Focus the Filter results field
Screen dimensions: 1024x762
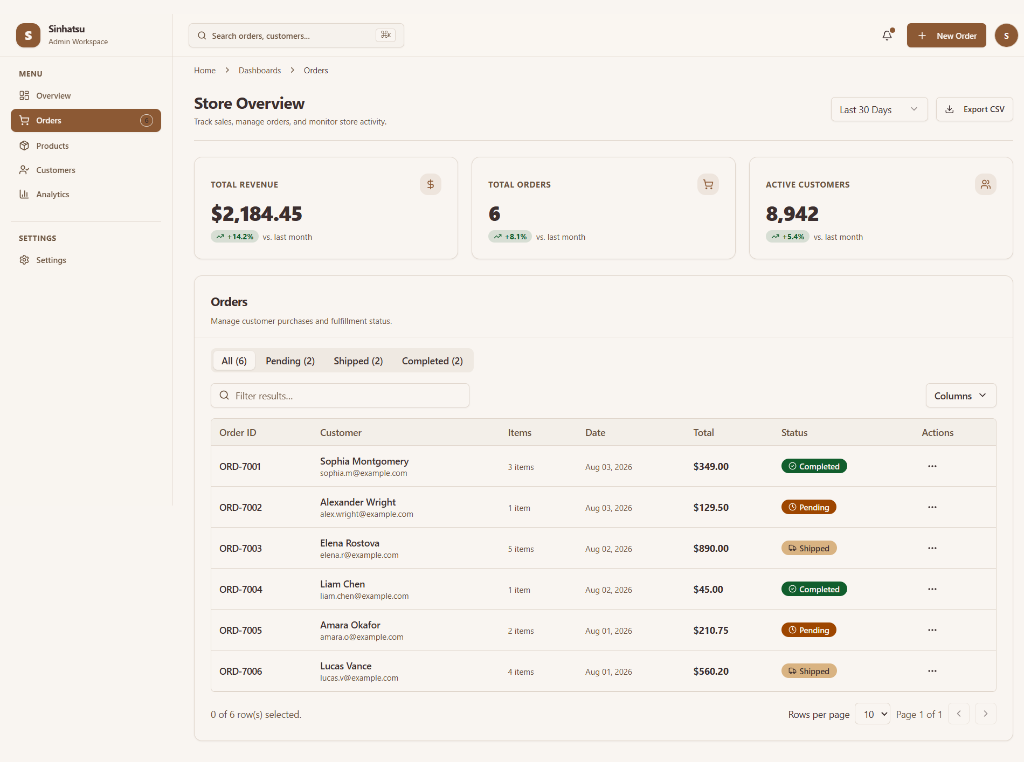pos(340,396)
